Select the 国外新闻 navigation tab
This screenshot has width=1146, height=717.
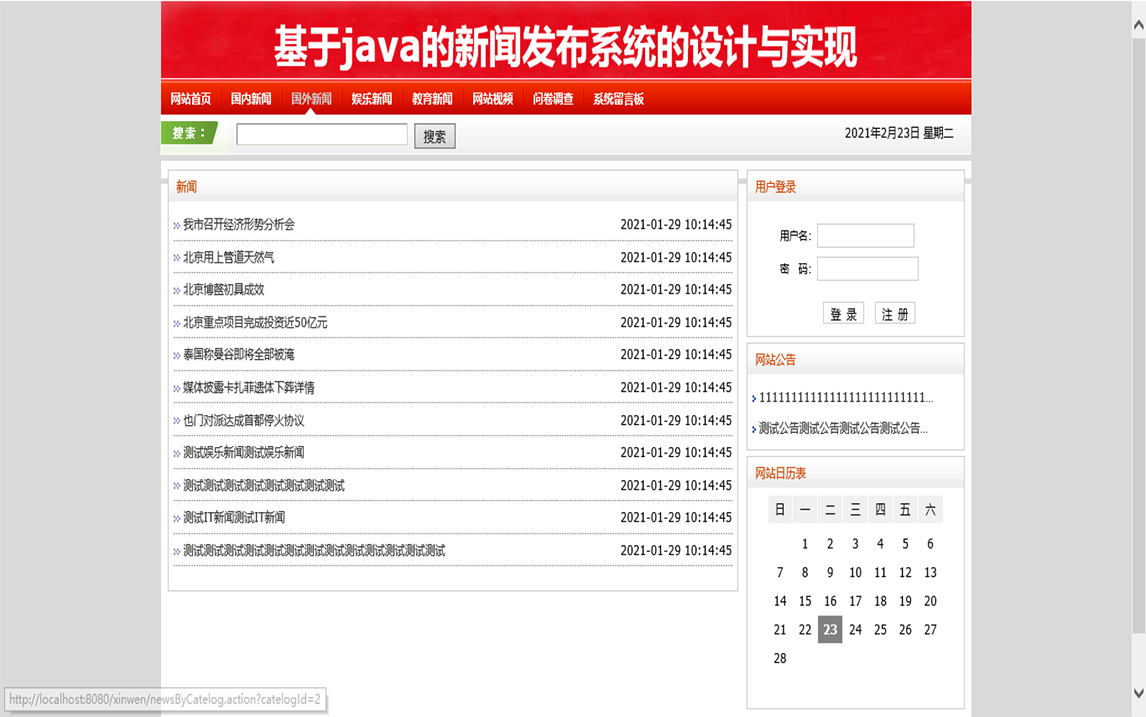coord(311,99)
